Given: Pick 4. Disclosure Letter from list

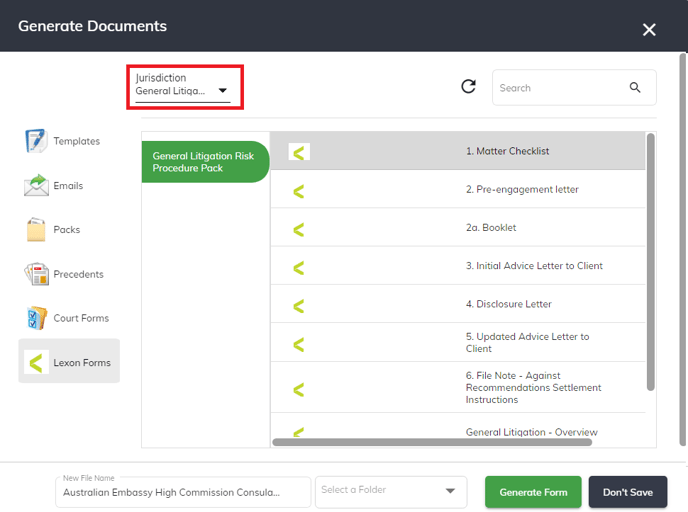Looking at the screenshot, I should point(458,304).
